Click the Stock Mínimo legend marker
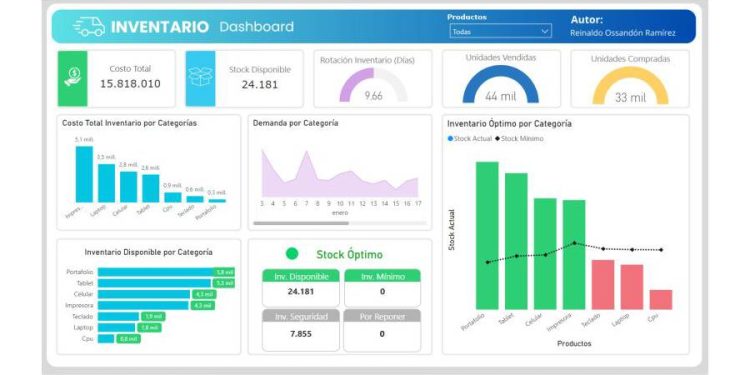The image size is (750, 375). point(497,139)
